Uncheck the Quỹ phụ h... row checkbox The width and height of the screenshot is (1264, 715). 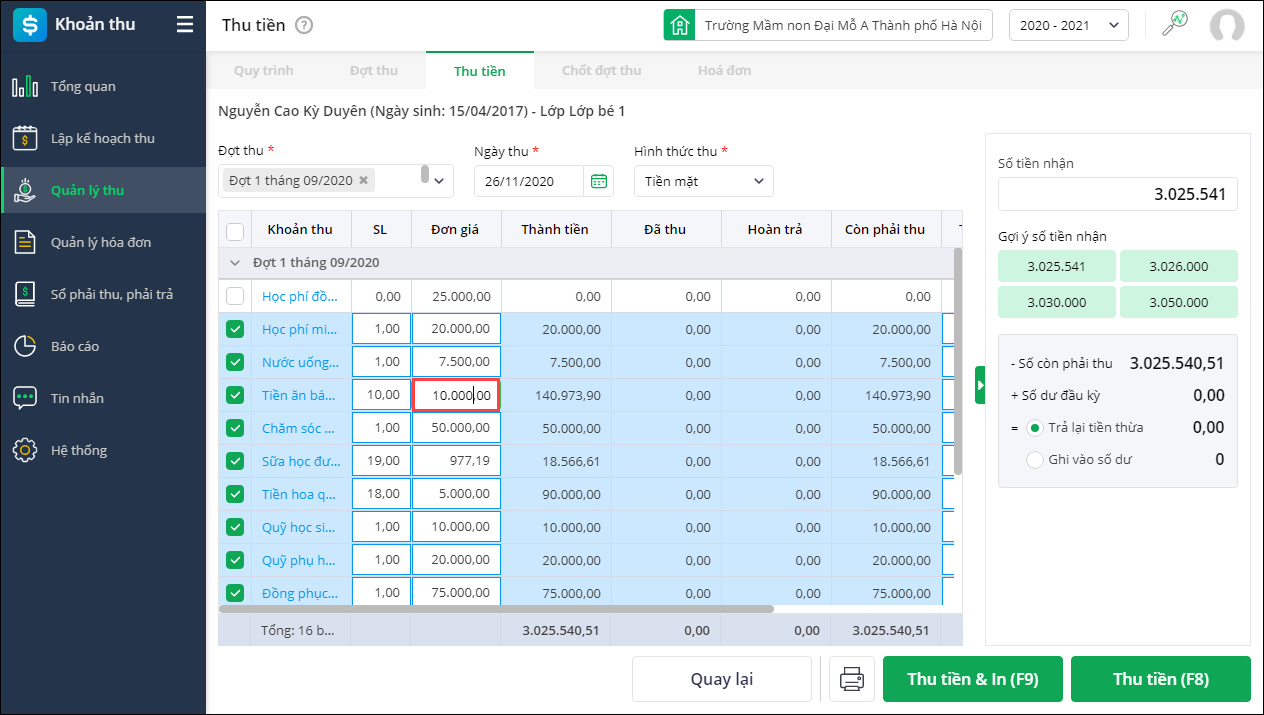[x=235, y=560]
